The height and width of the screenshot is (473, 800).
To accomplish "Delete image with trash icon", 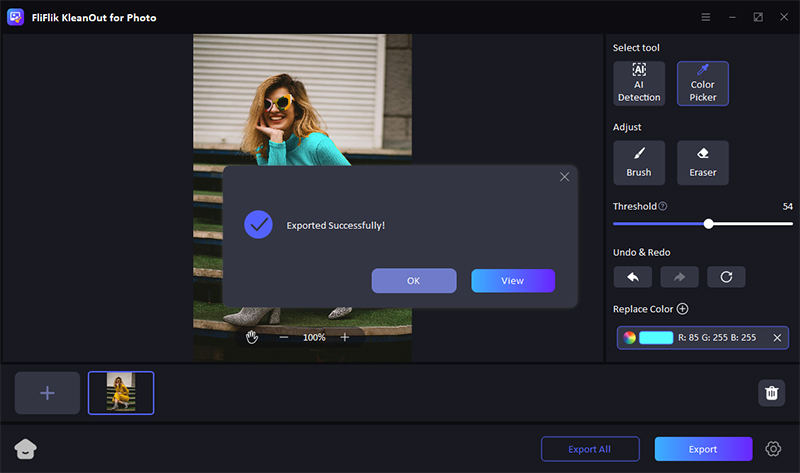I will click(x=771, y=393).
